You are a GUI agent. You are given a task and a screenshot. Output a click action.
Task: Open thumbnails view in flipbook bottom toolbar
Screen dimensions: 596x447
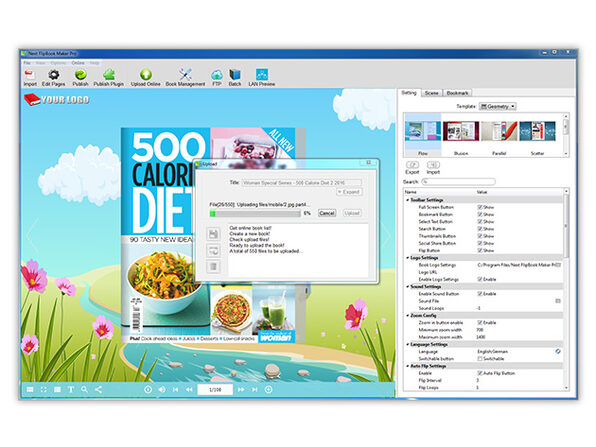[30, 389]
